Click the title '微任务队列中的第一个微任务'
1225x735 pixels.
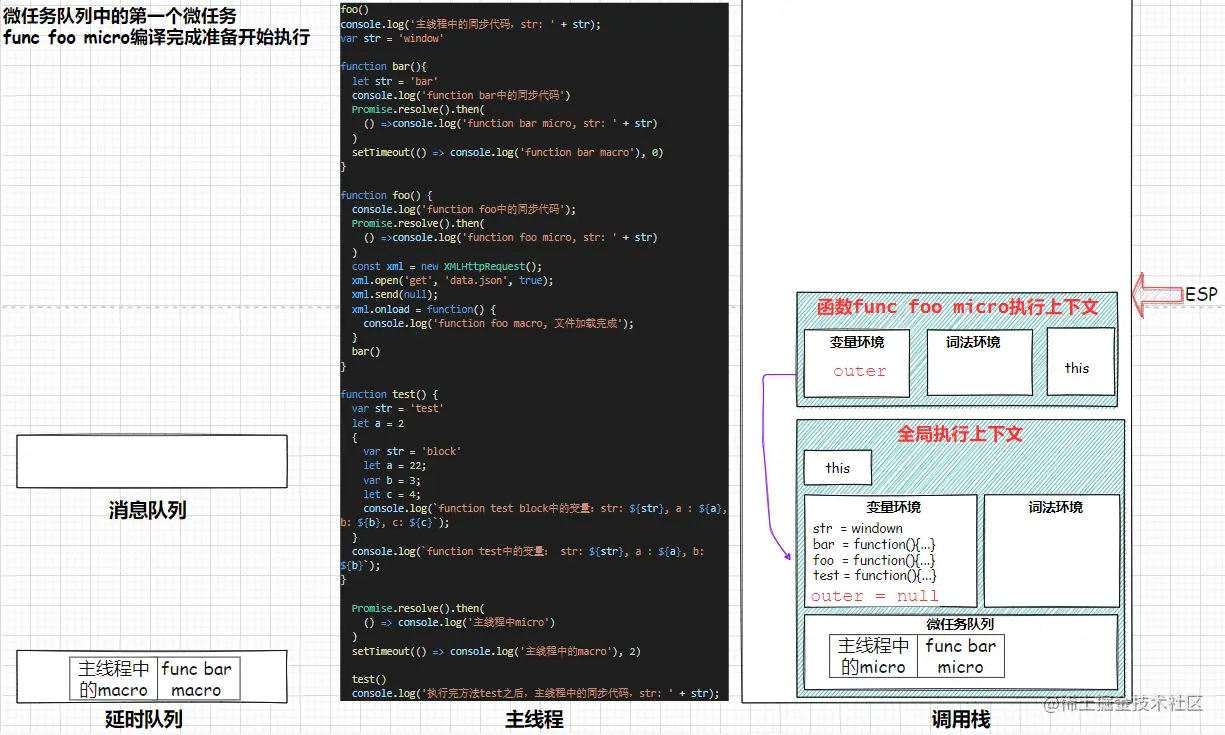pyautogui.click(x=120, y=16)
